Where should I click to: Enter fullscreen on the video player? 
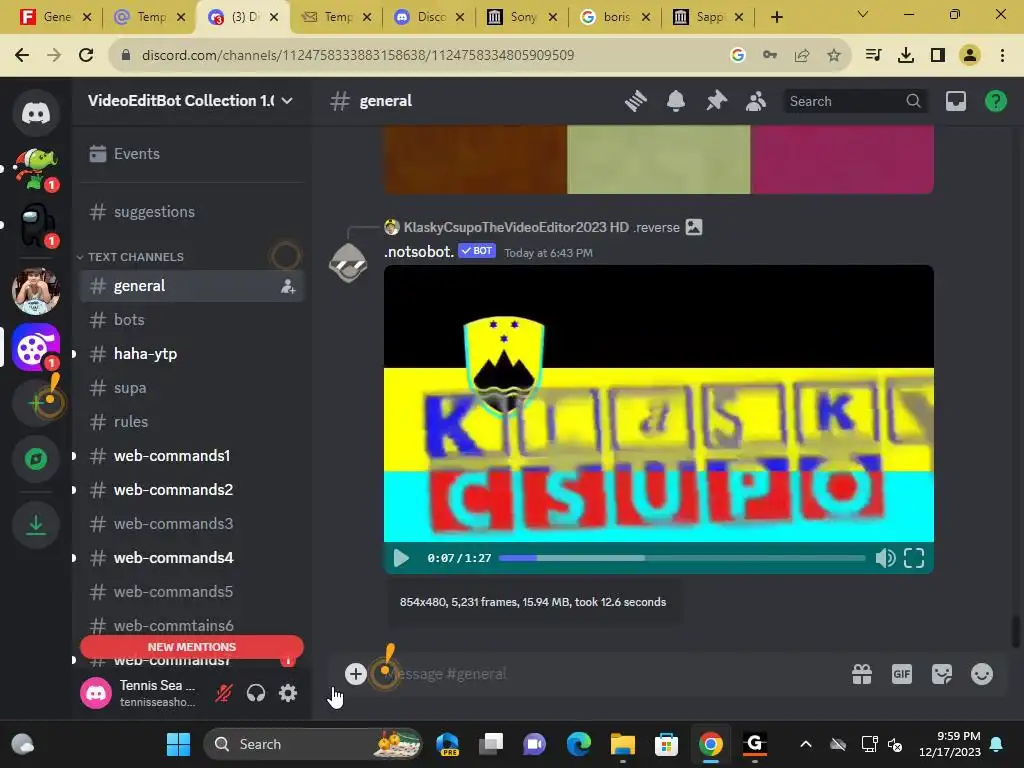[x=914, y=558]
